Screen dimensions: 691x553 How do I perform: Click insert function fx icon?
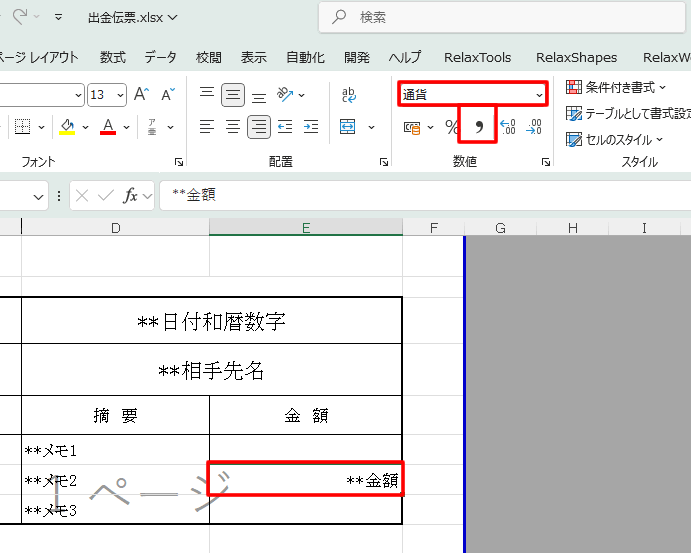point(130,195)
